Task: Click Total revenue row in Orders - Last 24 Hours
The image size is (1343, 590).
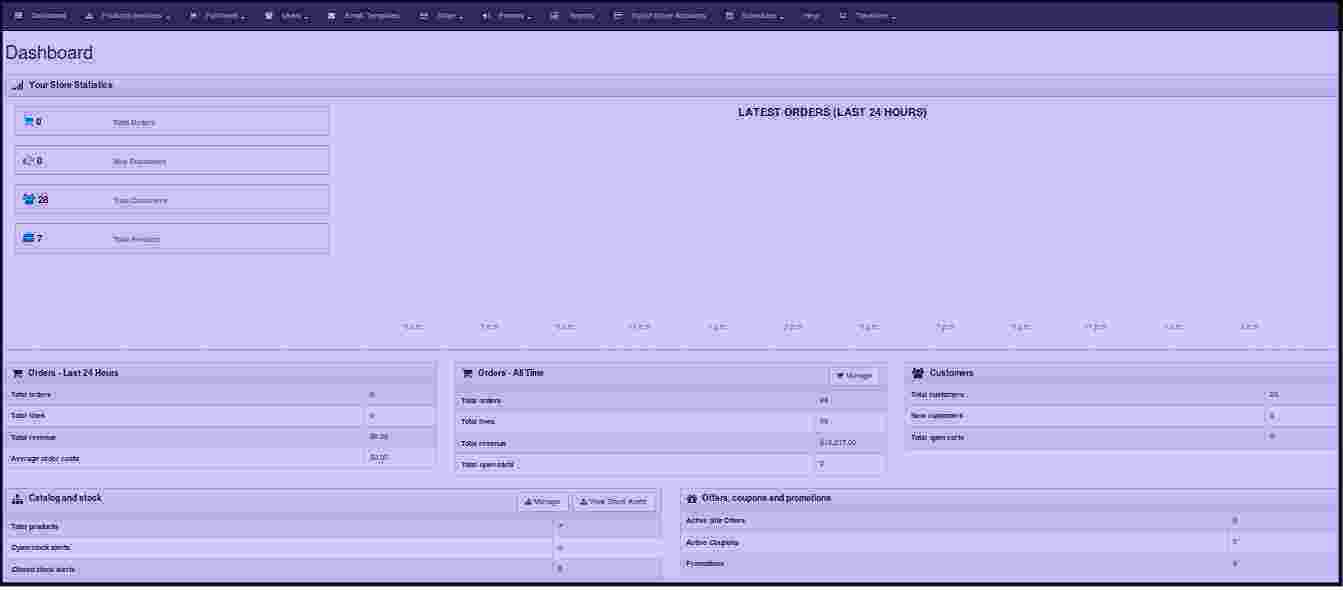Action: tap(221, 437)
